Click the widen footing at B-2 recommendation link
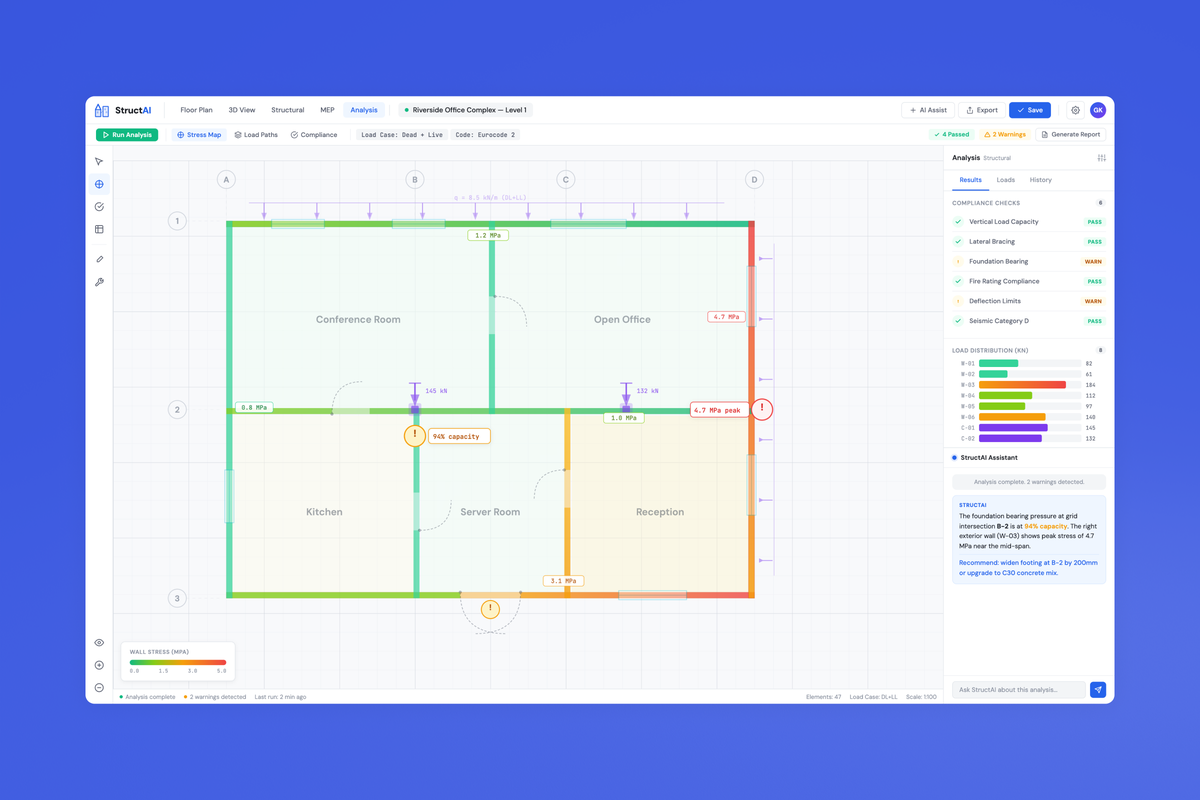This screenshot has height=800, width=1200. tap(1028, 568)
